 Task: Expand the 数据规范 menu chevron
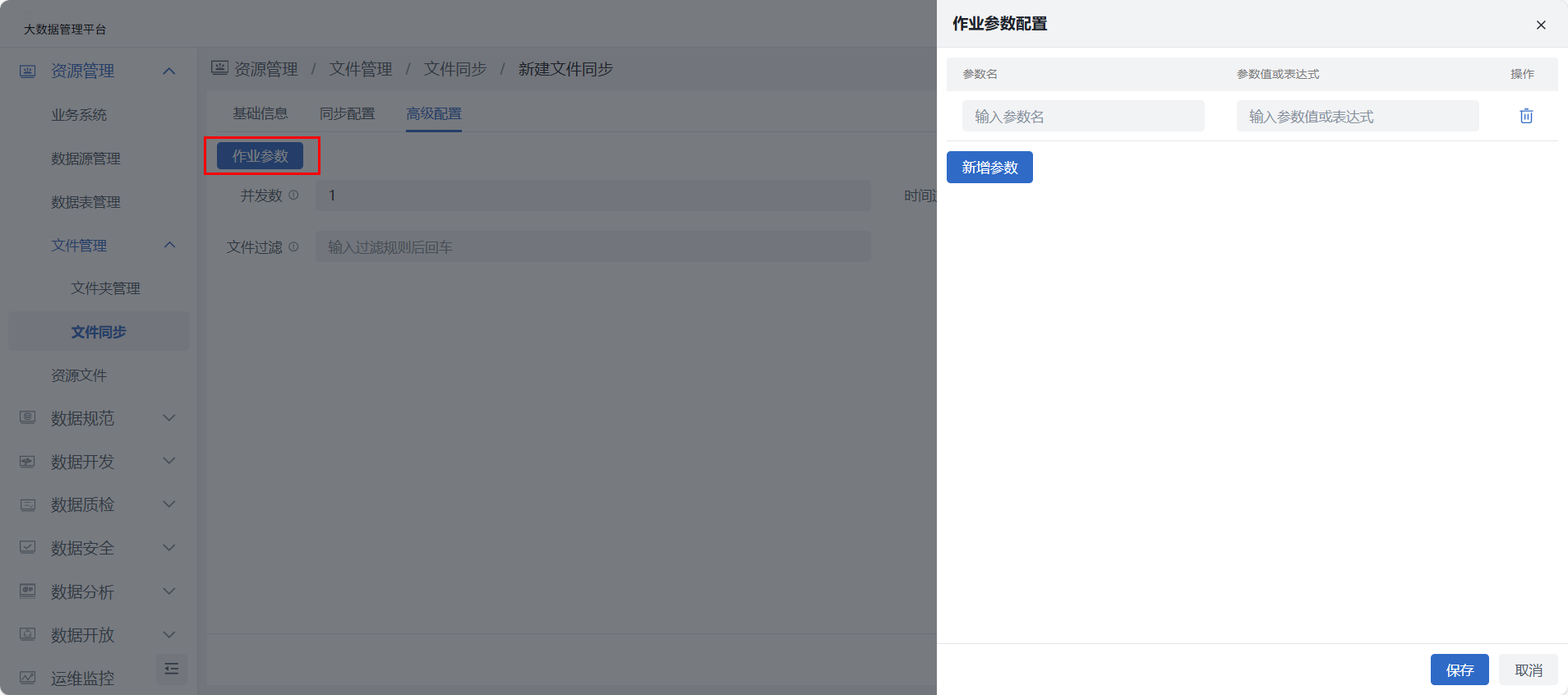(169, 417)
